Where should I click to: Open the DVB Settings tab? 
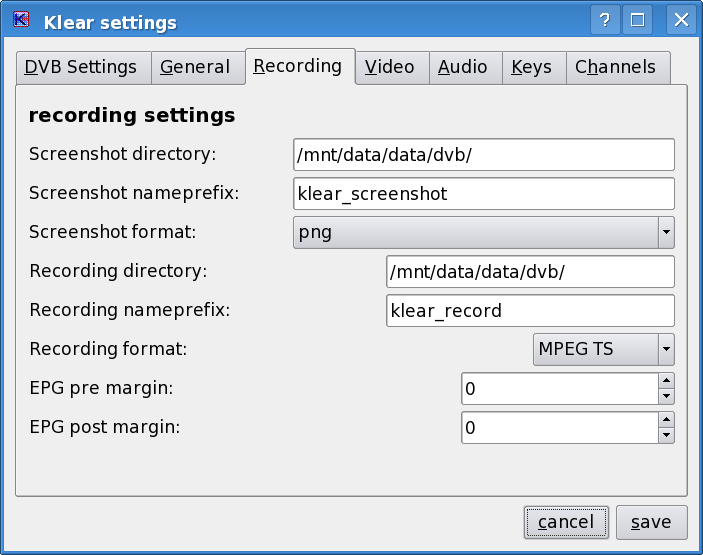(x=82, y=67)
